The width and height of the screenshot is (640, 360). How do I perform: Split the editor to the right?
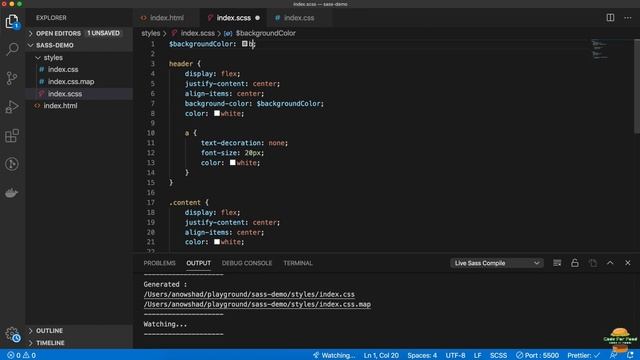point(610,18)
